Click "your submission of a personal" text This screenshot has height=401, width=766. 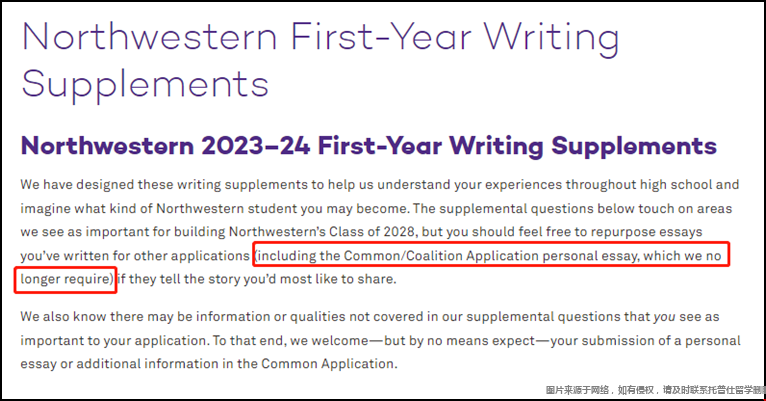click(x=645, y=340)
